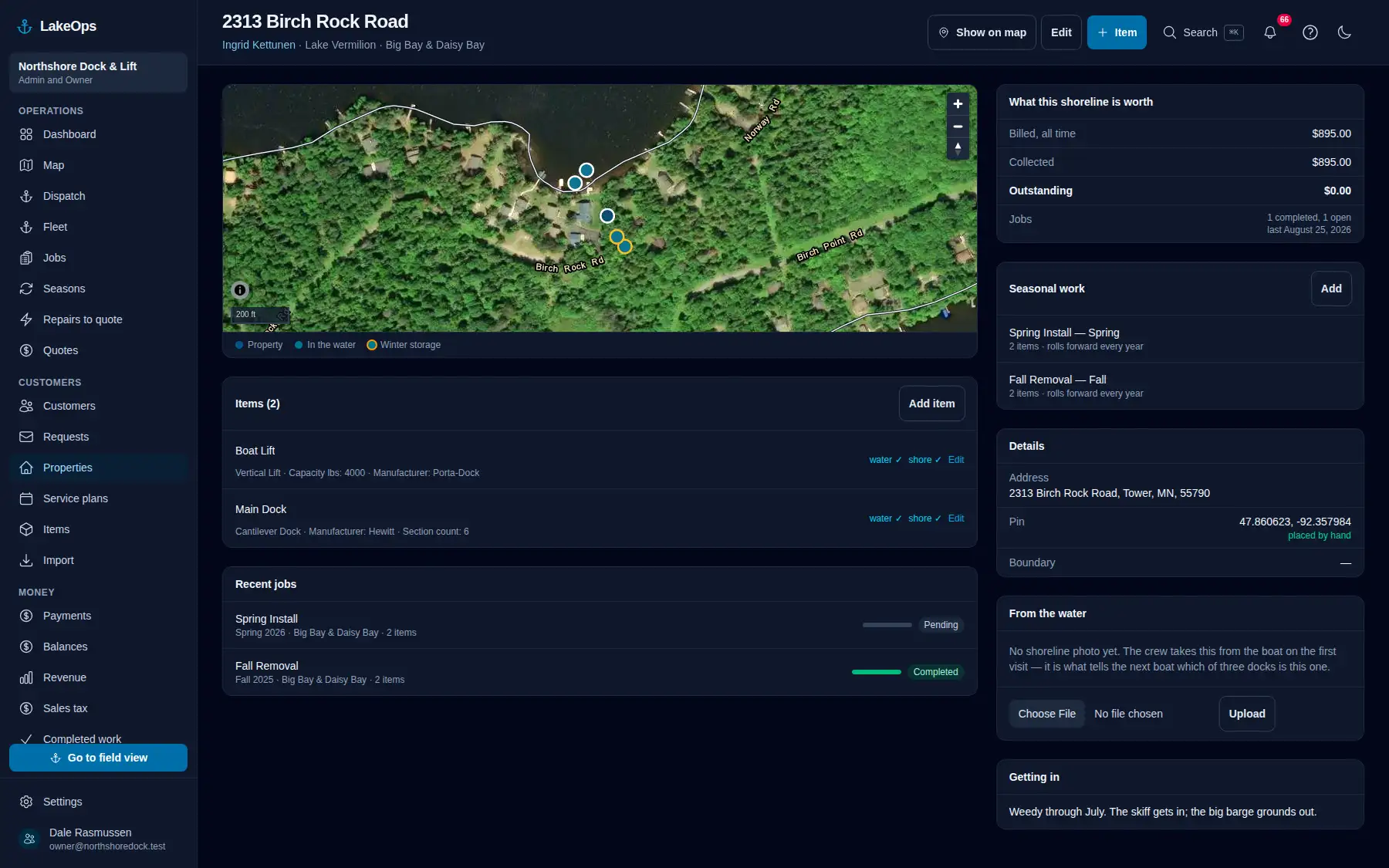Zoom in on the map
Viewport: 1389px width, 868px height.
(x=958, y=104)
